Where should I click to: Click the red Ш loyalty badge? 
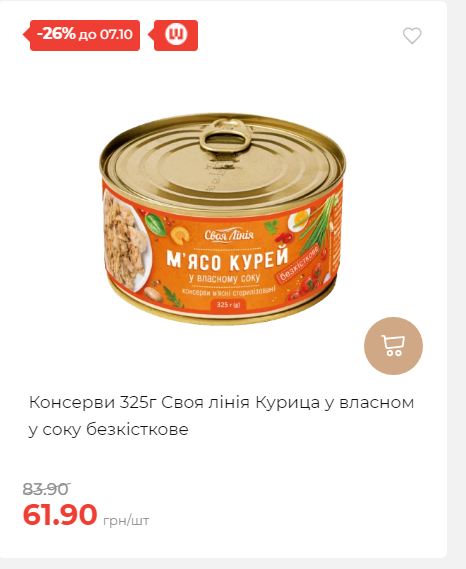(x=176, y=35)
